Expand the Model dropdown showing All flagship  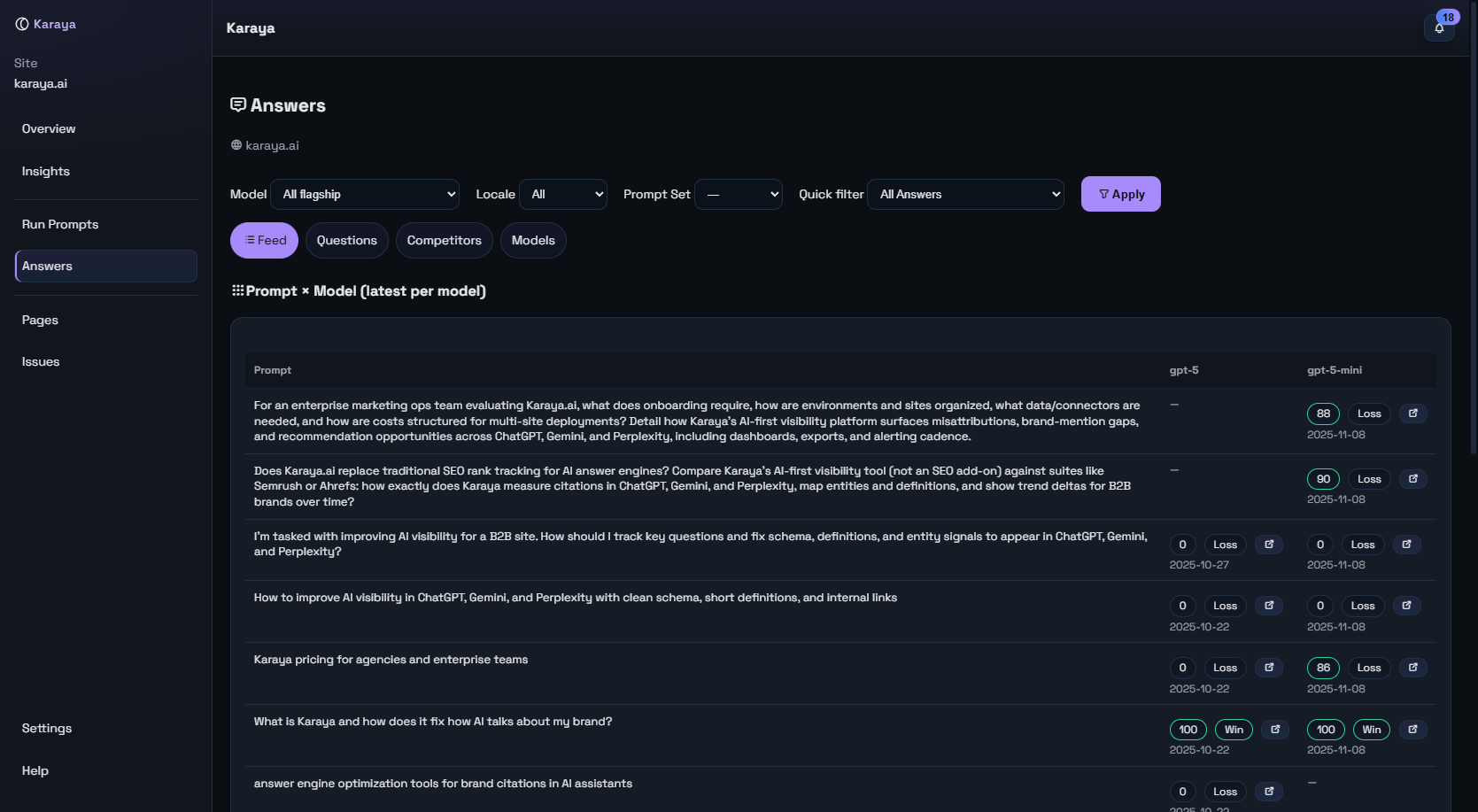pyautogui.click(x=365, y=195)
